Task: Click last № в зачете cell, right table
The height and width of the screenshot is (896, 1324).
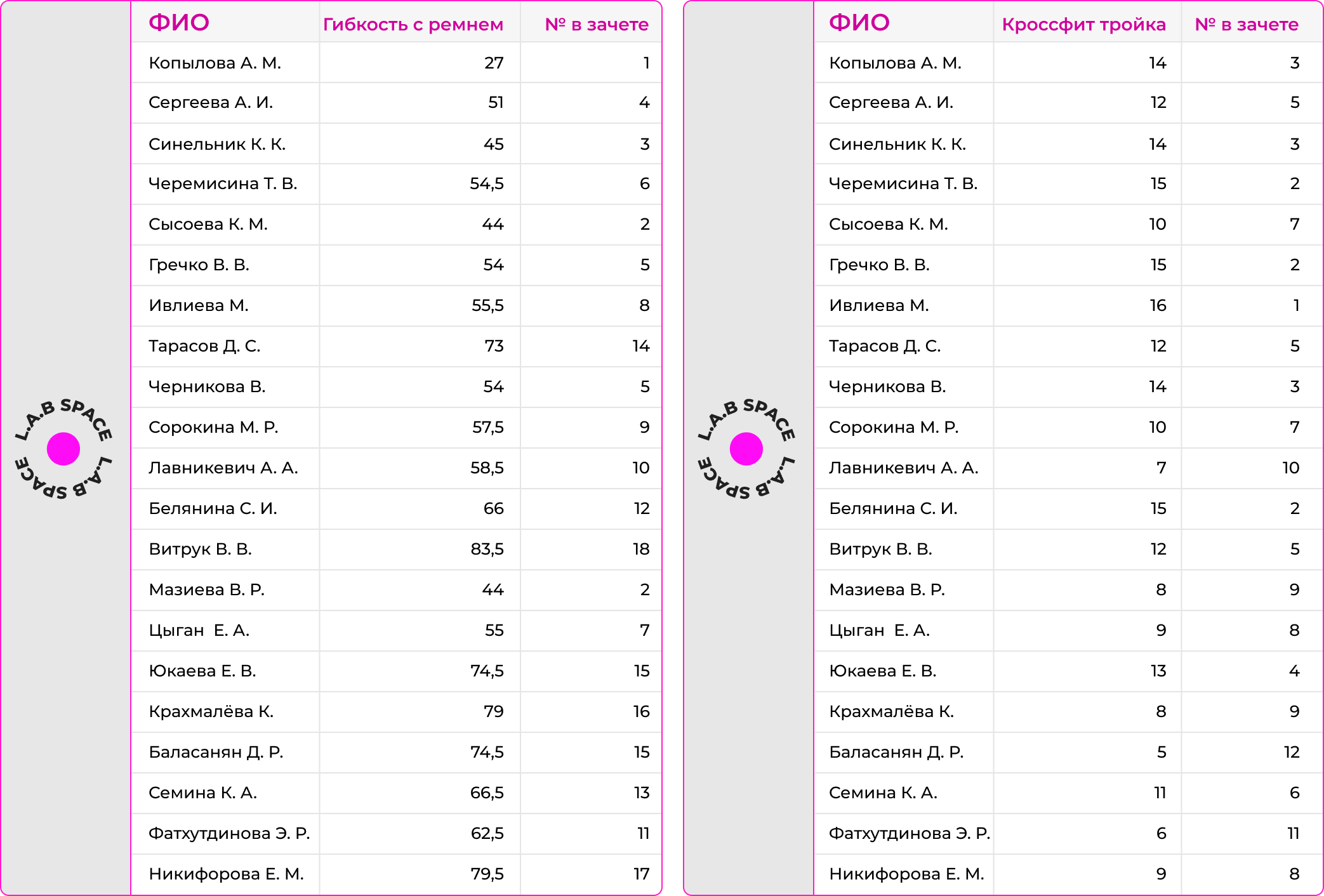Action: click(1252, 874)
